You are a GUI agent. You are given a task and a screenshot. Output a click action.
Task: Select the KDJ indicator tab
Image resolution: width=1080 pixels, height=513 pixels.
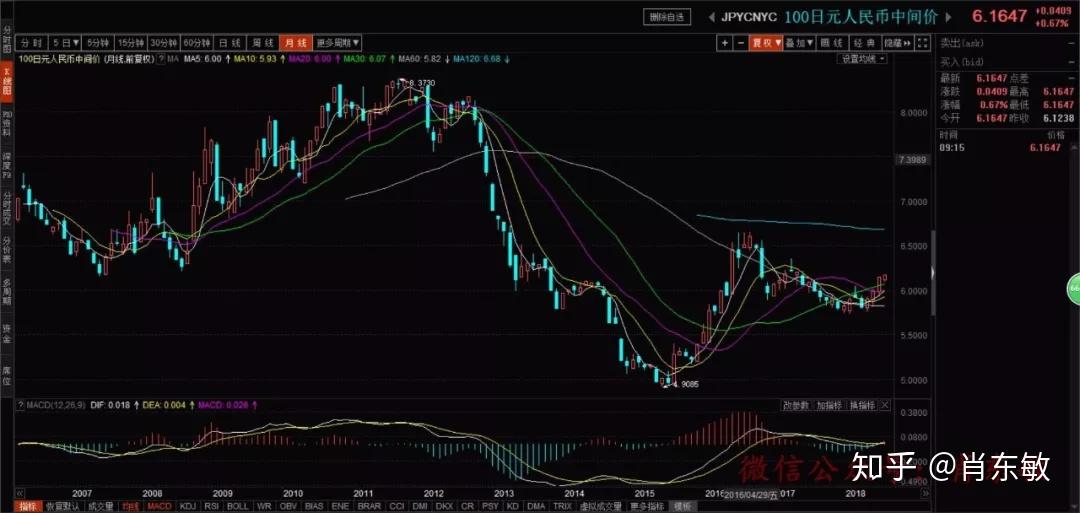coord(187,506)
